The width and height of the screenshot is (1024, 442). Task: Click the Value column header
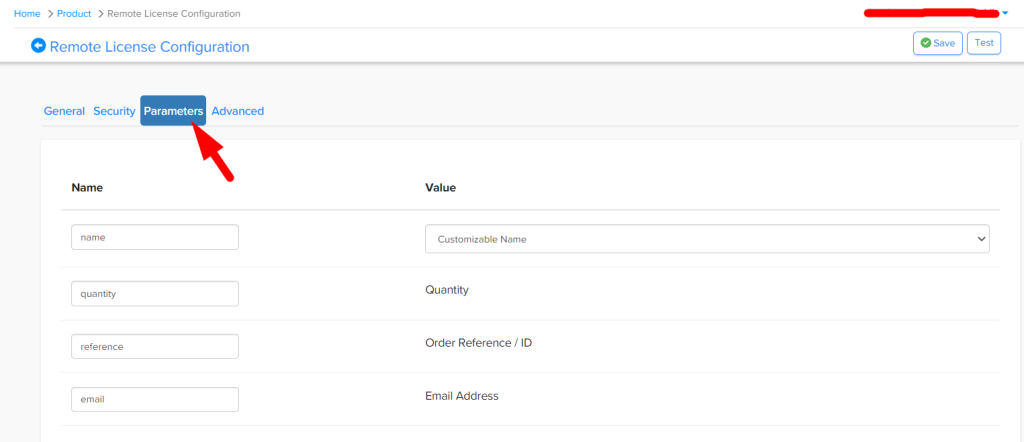(441, 187)
